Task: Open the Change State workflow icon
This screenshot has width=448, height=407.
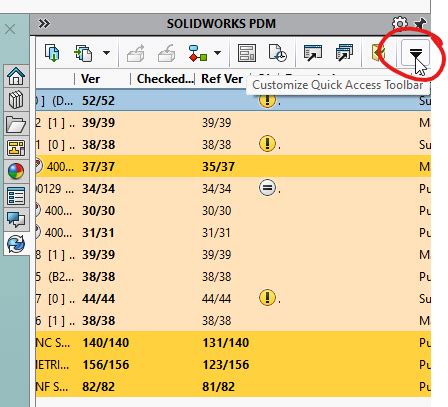Action: (x=197, y=53)
